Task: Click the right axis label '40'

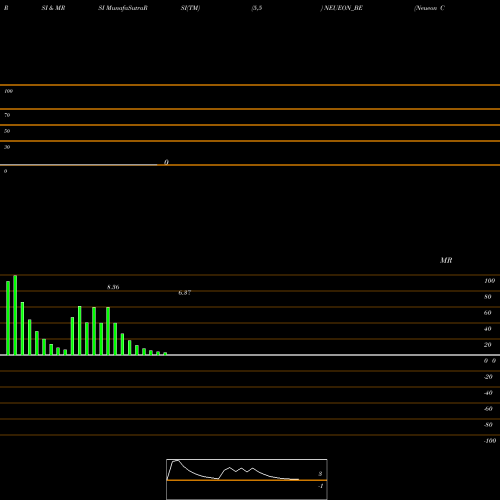Action: pos(487,329)
